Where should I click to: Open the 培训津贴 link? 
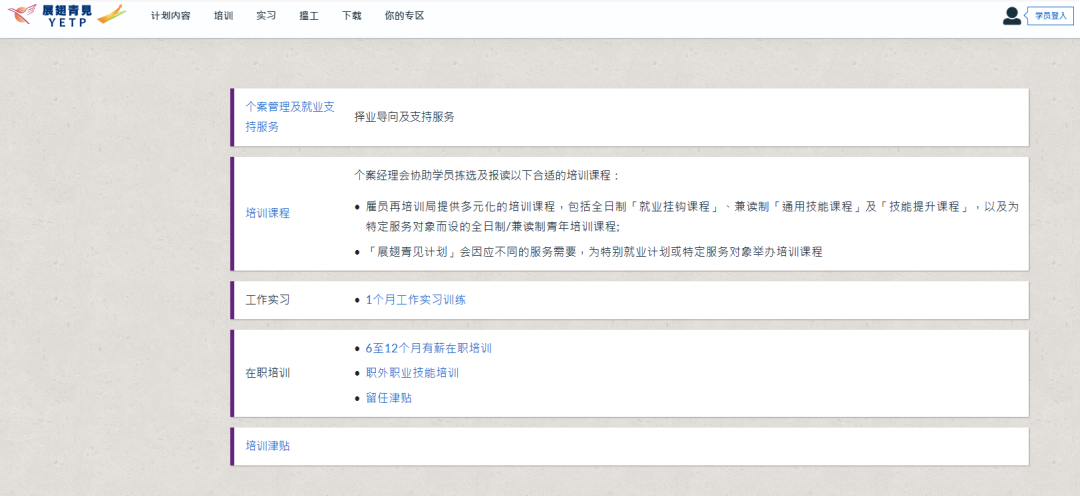pos(268,446)
